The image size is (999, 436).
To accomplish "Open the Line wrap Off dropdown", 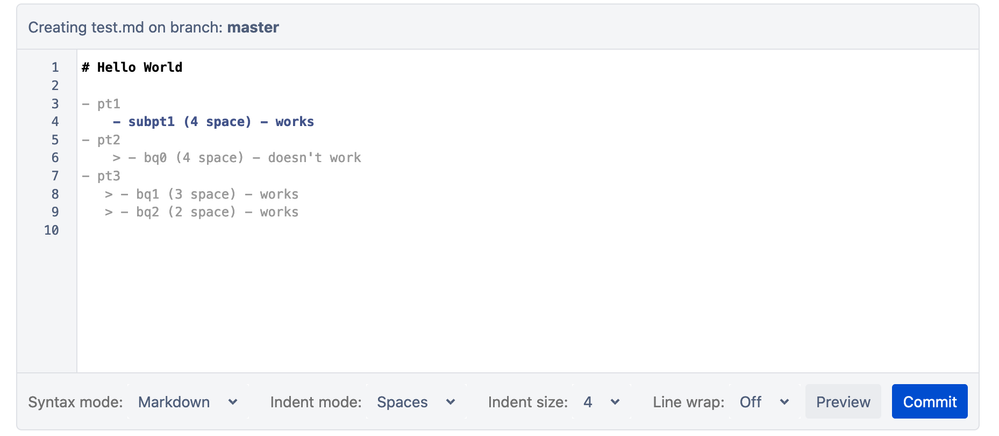I will pyautogui.click(x=764, y=402).
